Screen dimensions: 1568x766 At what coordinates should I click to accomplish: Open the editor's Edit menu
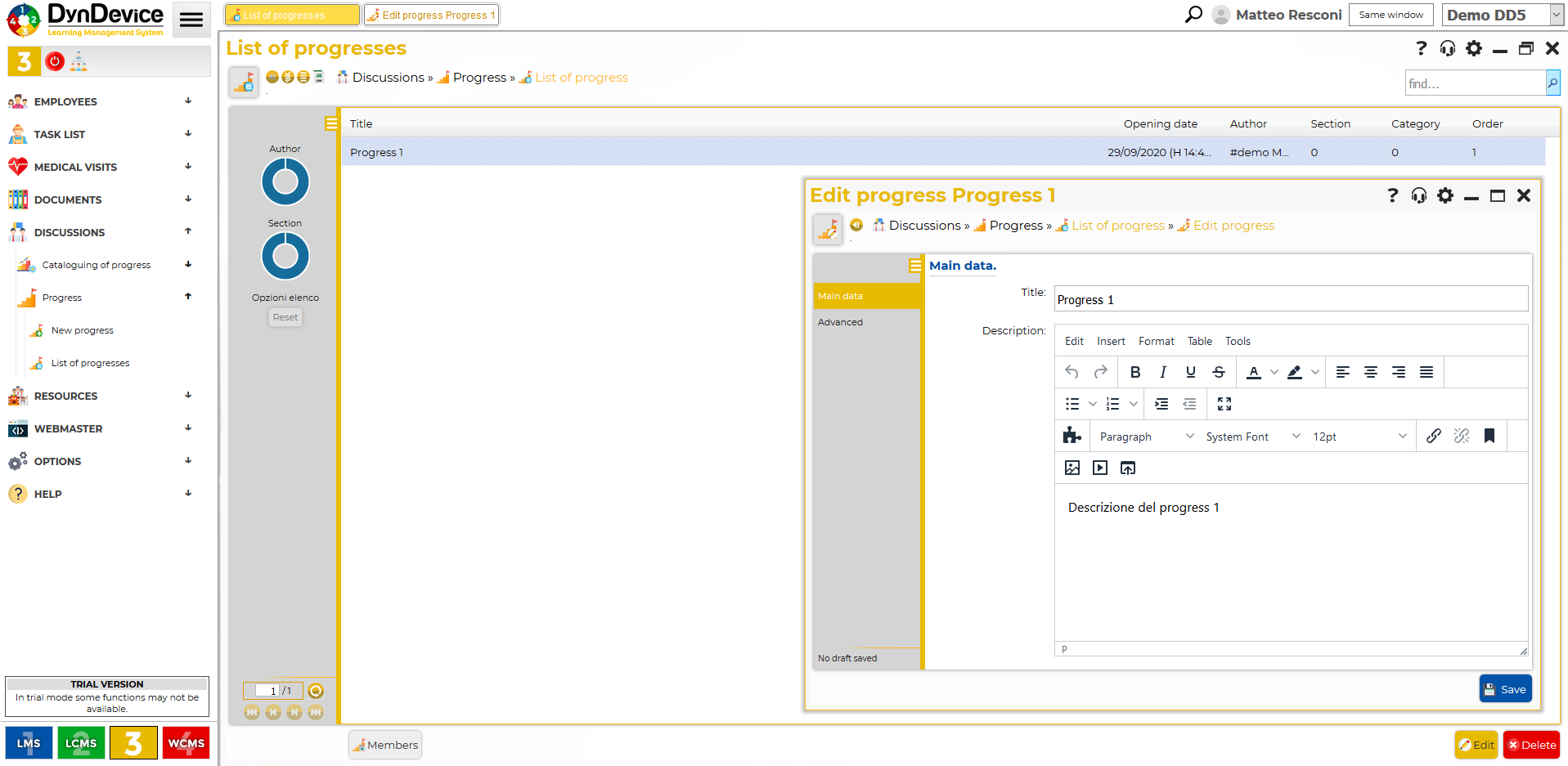[x=1074, y=341]
